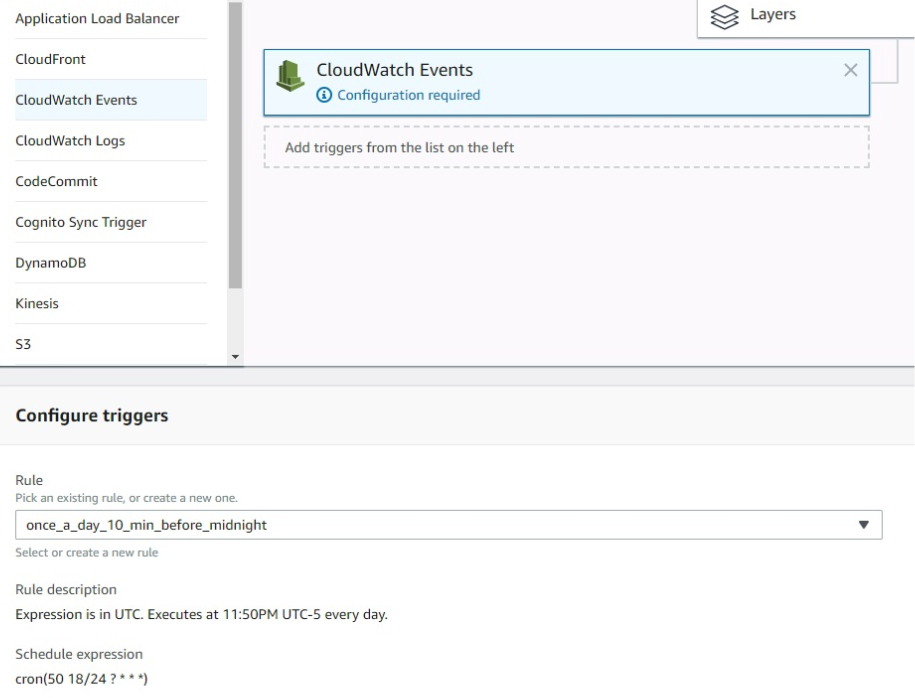Click Configuration required link

click(408, 95)
